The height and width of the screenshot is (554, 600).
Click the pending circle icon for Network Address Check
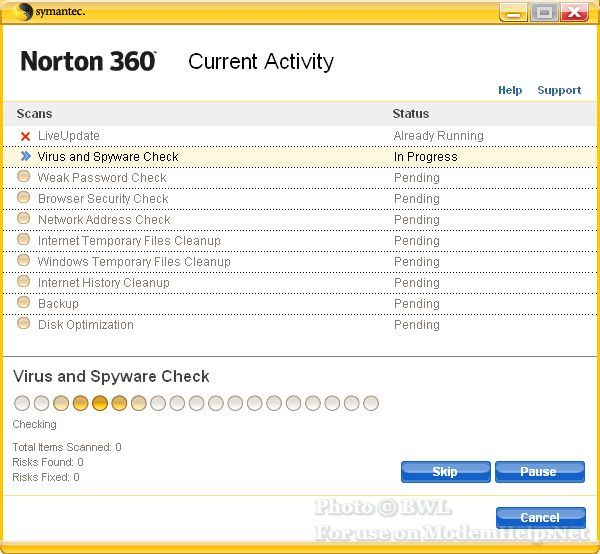pyautogui.click(x=23, y=218)
